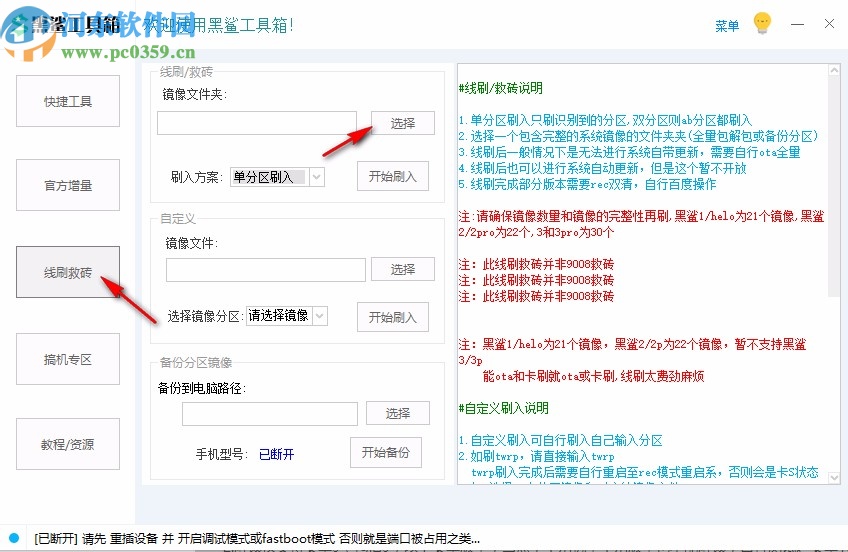Pick backup path with the 选择 button
Image resolution: width=848 pixels, height=552 pixels.
pyautogui.click(x=398, y=413)
